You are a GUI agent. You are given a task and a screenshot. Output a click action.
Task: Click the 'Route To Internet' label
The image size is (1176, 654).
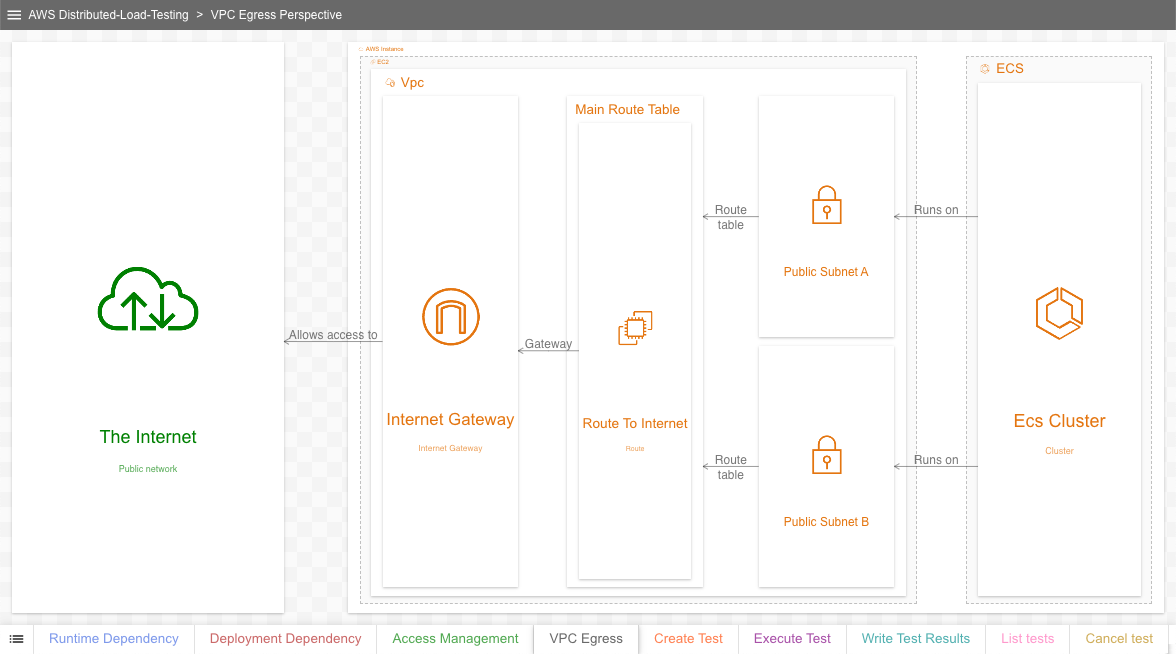click(634, 423)
